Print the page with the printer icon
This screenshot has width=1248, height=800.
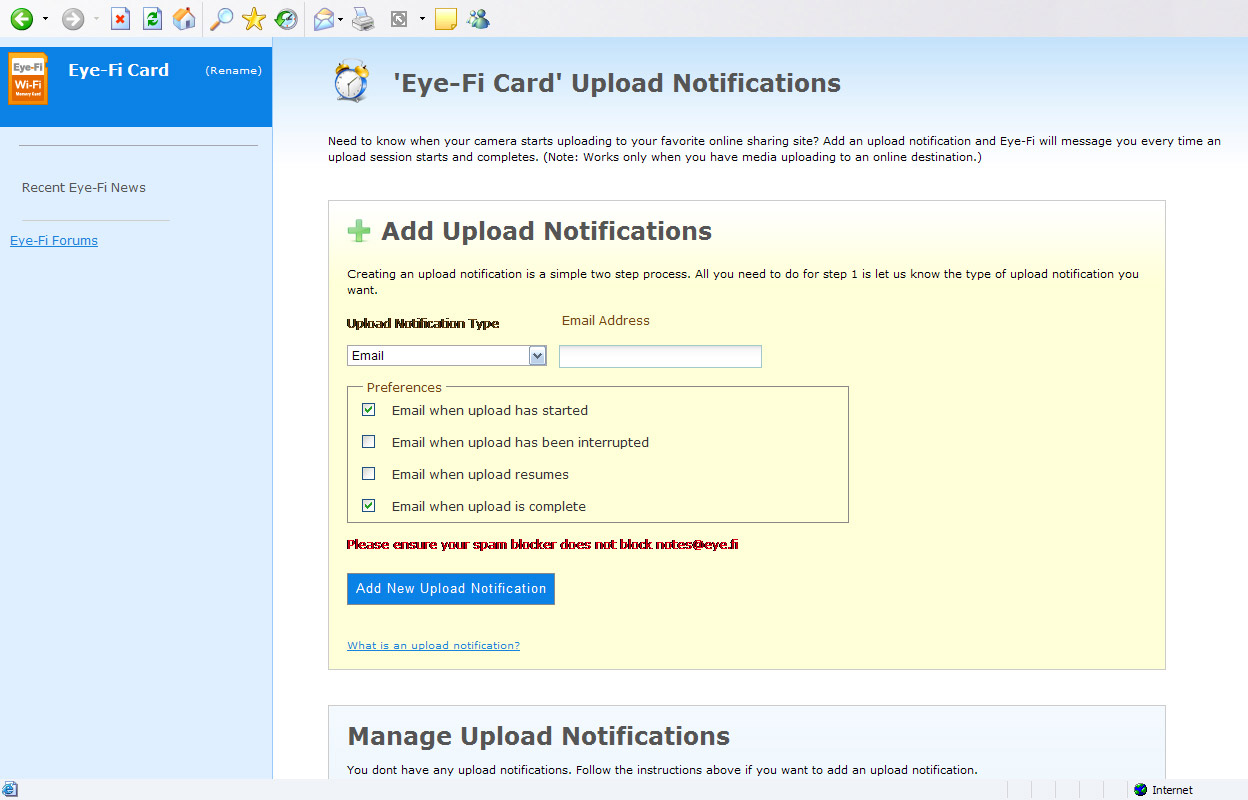coord(364,18)
